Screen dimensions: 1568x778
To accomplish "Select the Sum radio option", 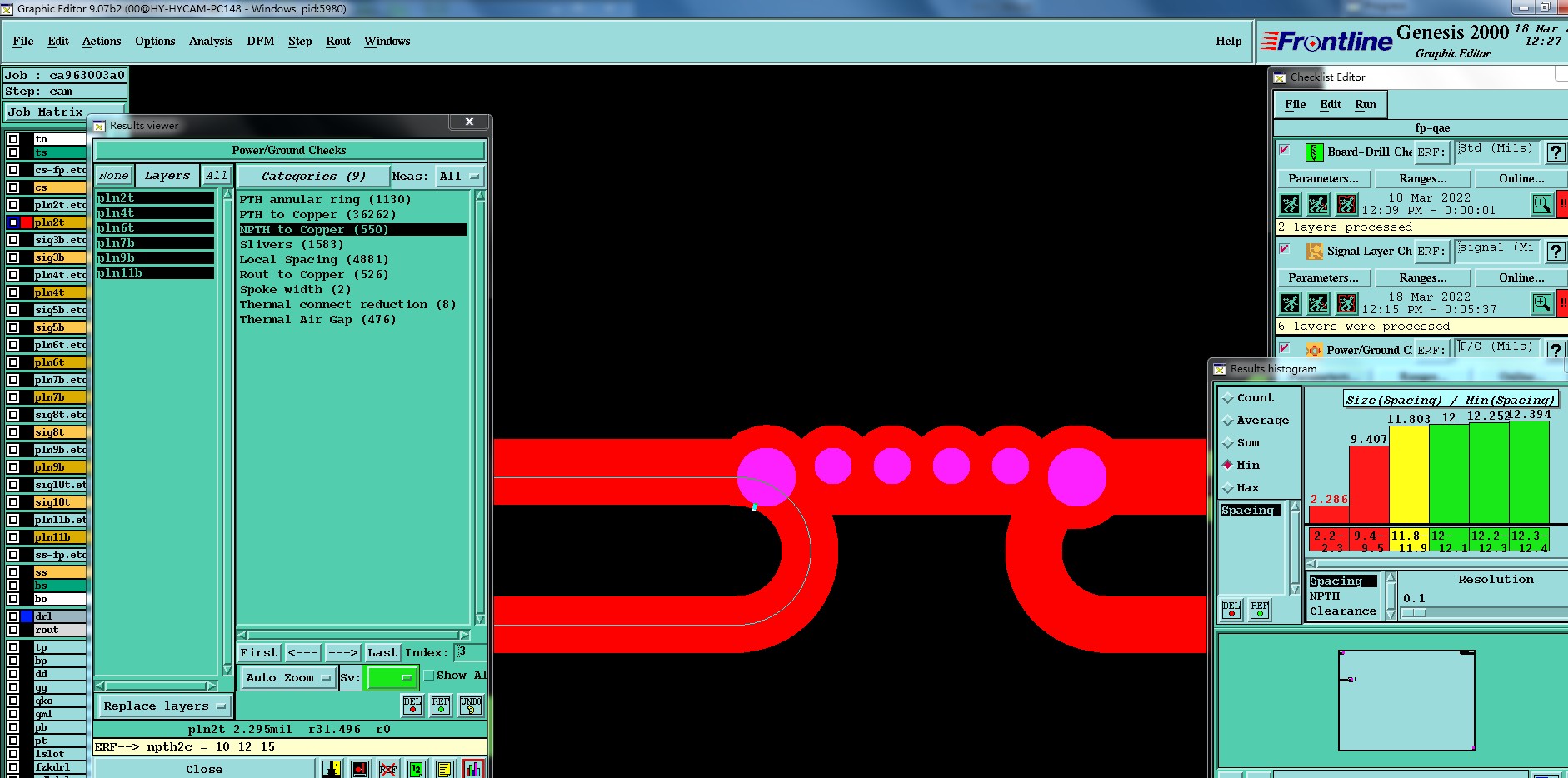I will pyautogui.click(x=1227, y=443).
